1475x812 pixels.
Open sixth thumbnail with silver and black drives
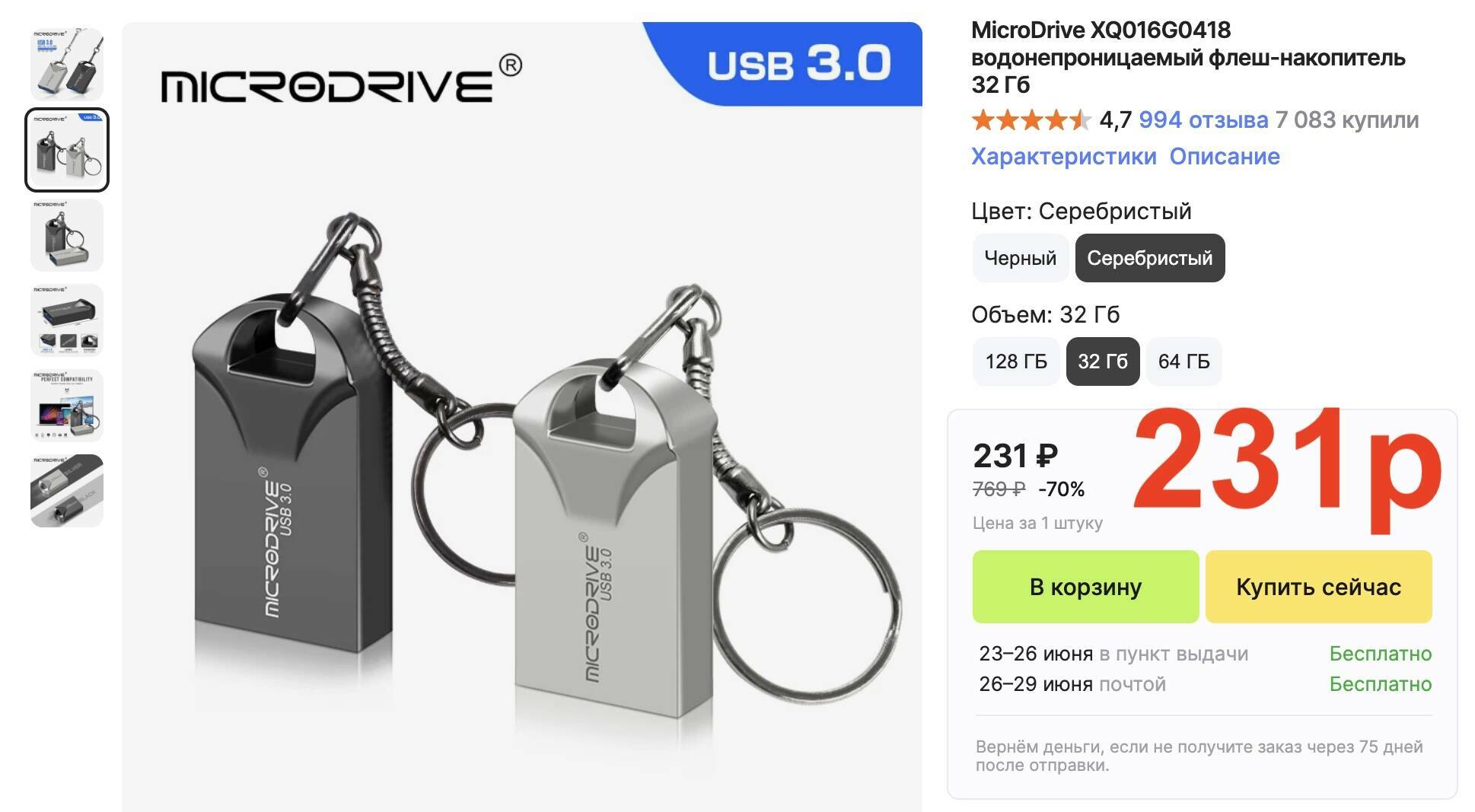pyautogui.click(x=67, y=491)
